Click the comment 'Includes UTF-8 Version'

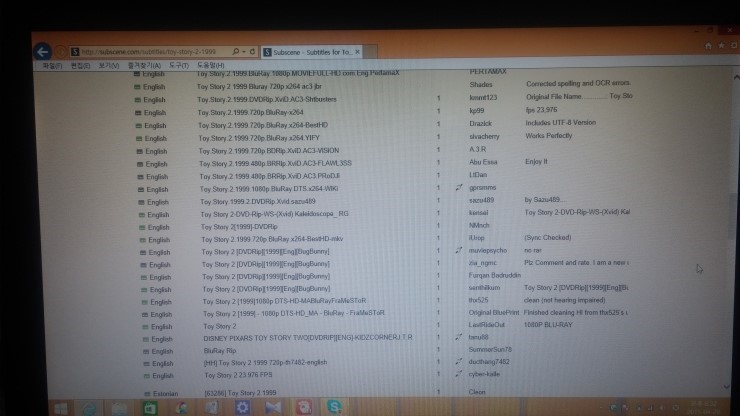tap(561, 123)
